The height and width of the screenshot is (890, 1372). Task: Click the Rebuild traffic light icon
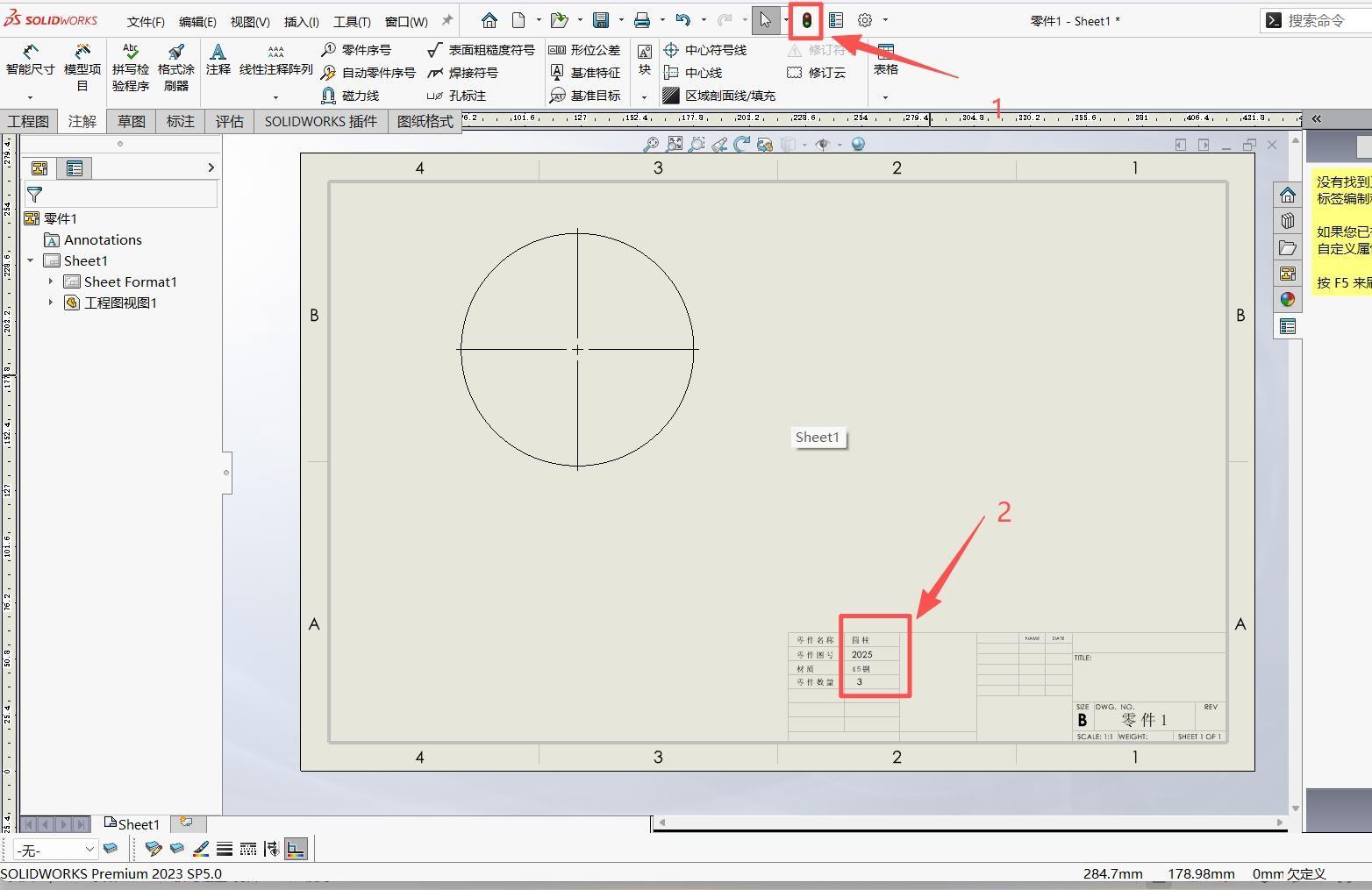[x=806, y=20]
